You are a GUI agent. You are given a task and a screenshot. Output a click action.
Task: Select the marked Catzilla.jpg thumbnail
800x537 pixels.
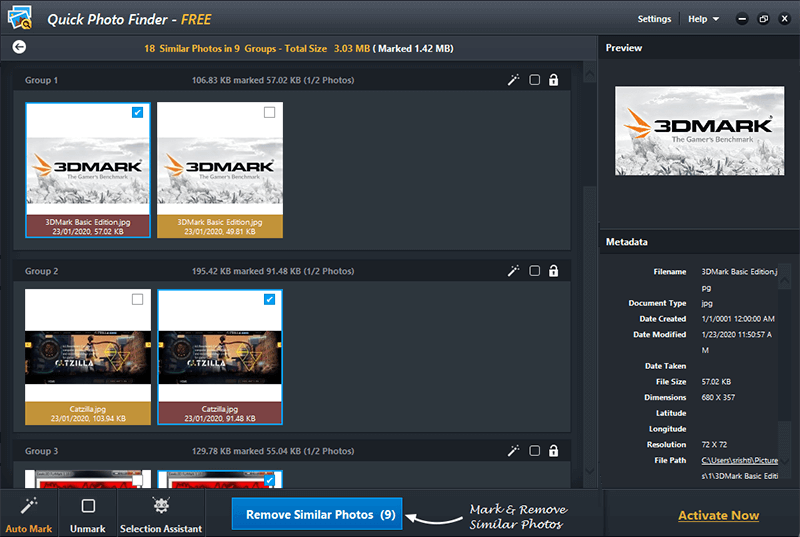click(x=220, y=345)
